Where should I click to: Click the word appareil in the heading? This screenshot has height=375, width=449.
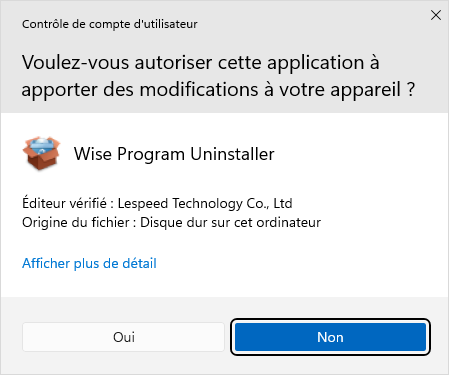tap(365, 90)
